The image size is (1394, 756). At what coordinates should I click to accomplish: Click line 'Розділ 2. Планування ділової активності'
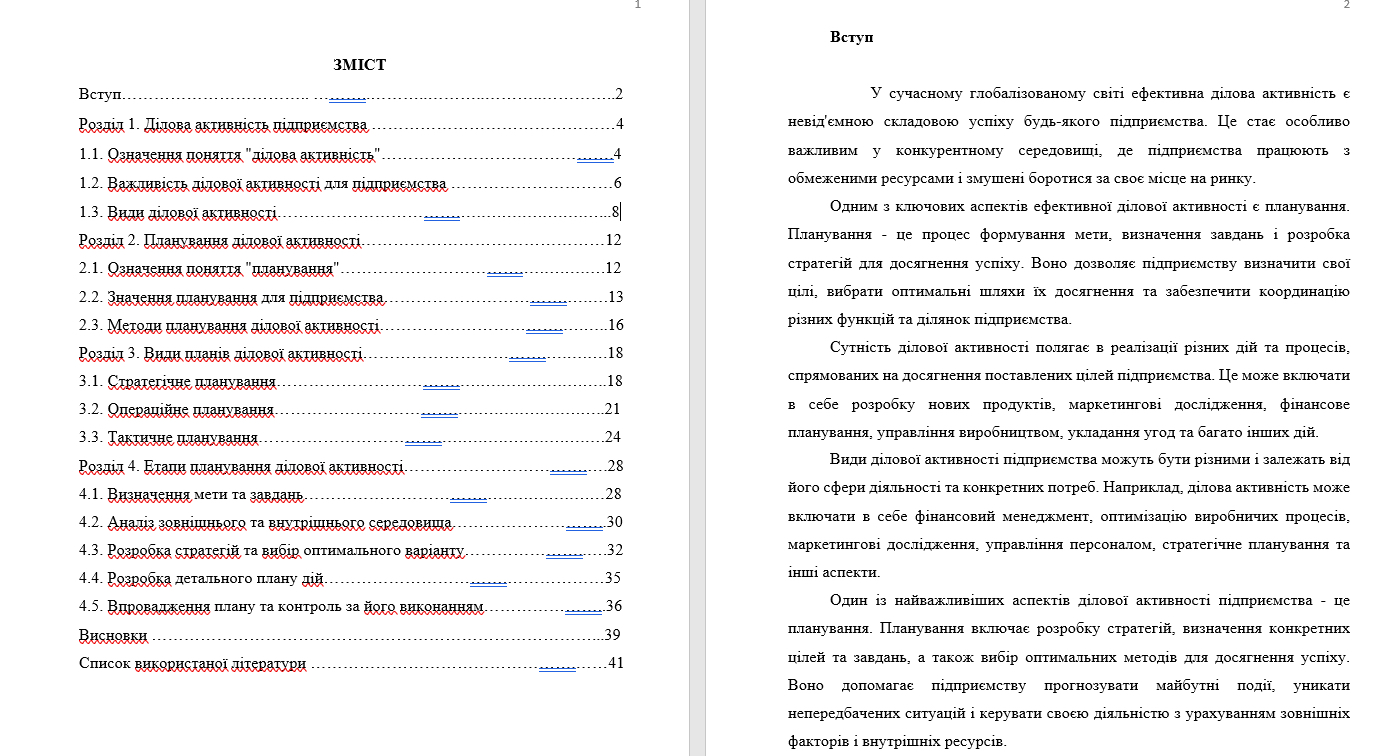351,240
